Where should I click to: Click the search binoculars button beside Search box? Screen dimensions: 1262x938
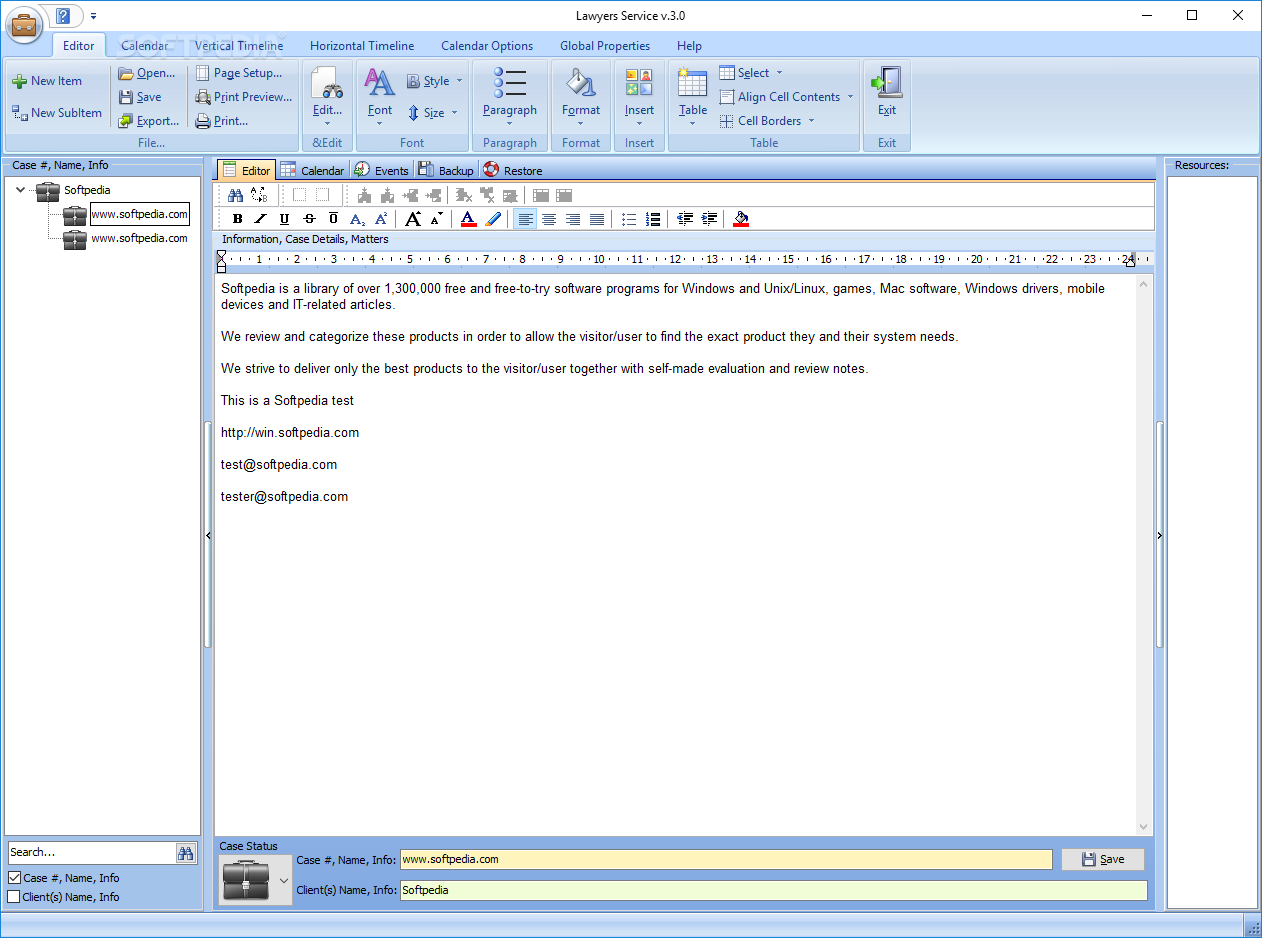point(186,853)
